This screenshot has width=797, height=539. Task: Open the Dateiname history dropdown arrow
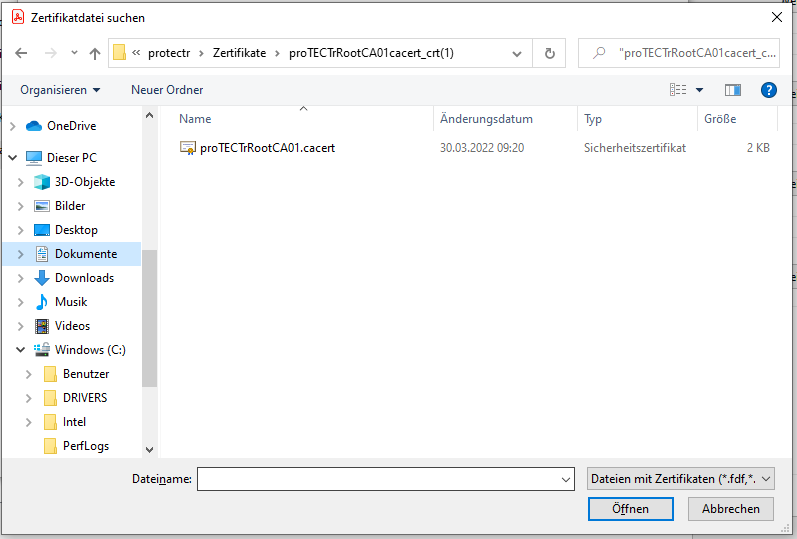pyautogui.click(x=566, y=480)
